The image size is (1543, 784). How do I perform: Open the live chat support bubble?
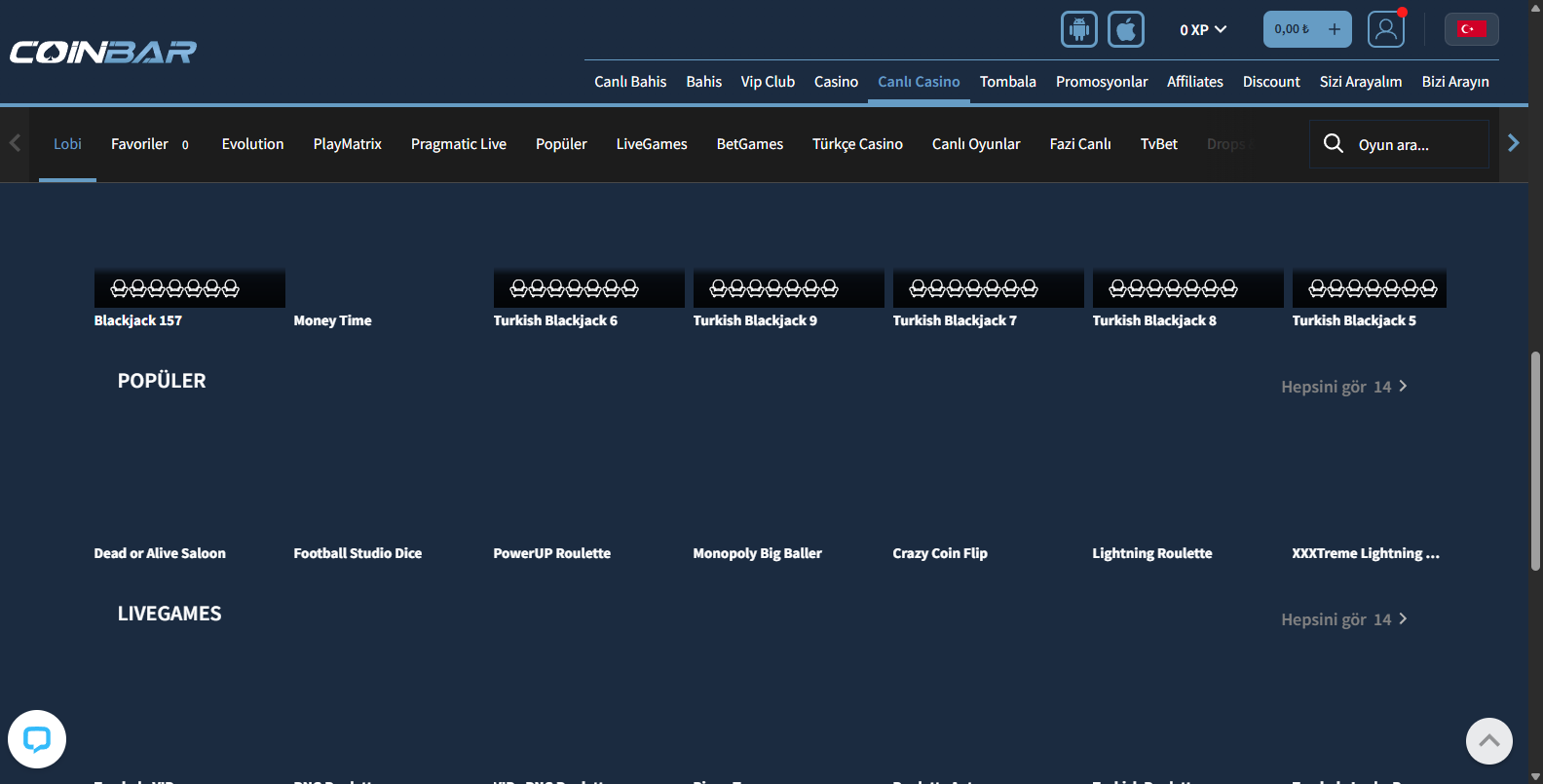[x=37, y=739]
